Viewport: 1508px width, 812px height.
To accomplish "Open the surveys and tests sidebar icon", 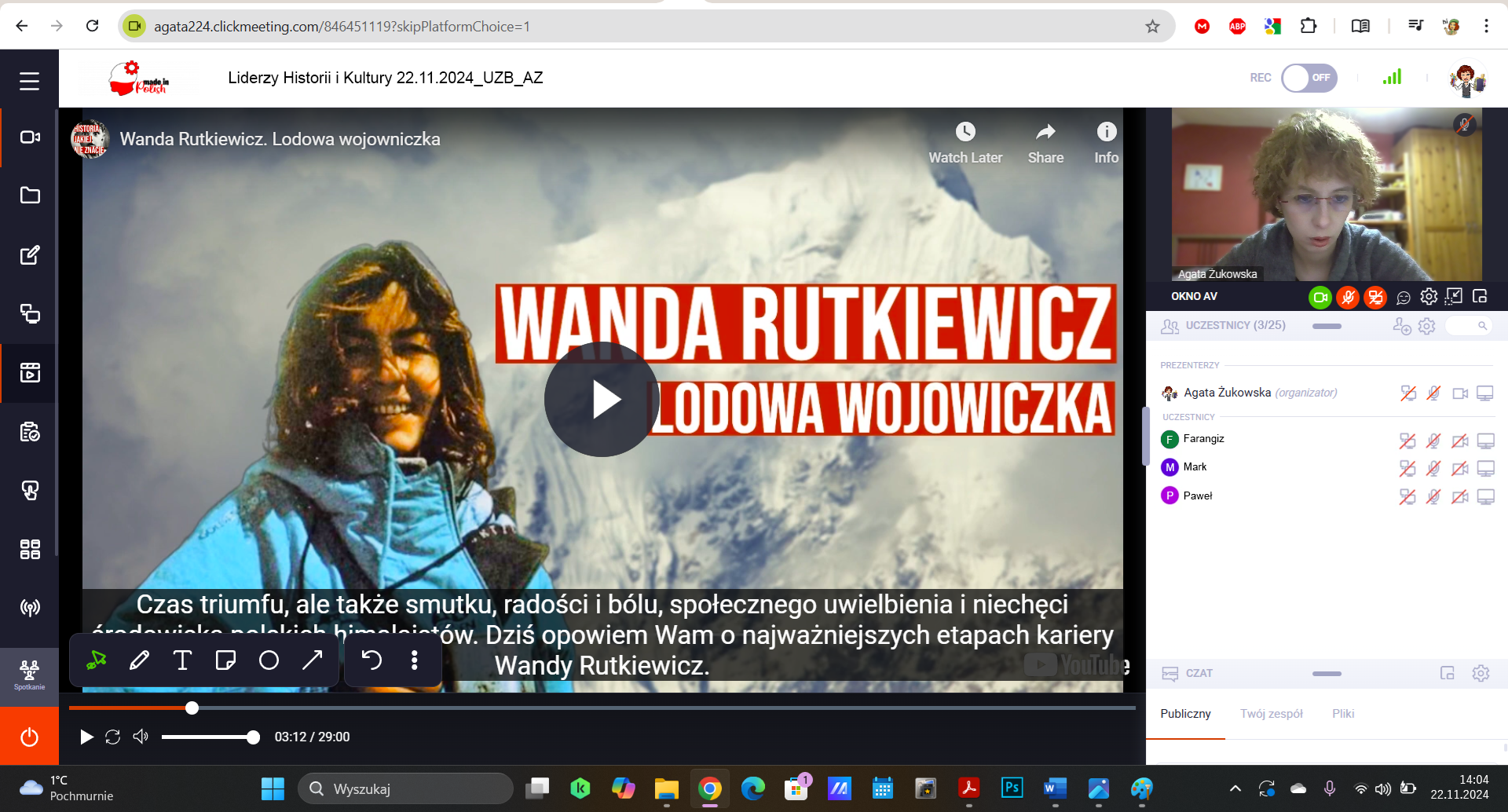I will coord(30,432).
